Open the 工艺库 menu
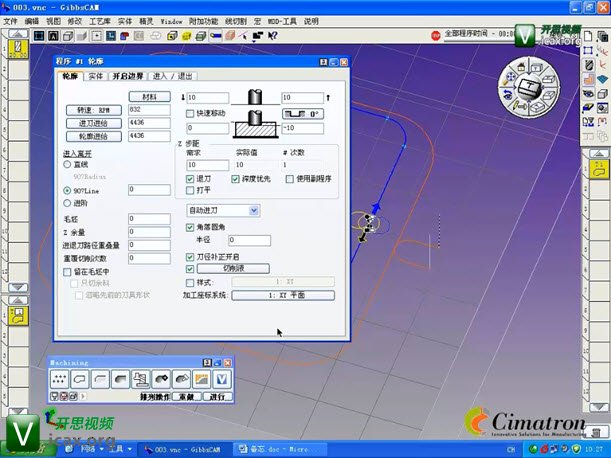This screenshot has height=458, width=611. (100, 20)
